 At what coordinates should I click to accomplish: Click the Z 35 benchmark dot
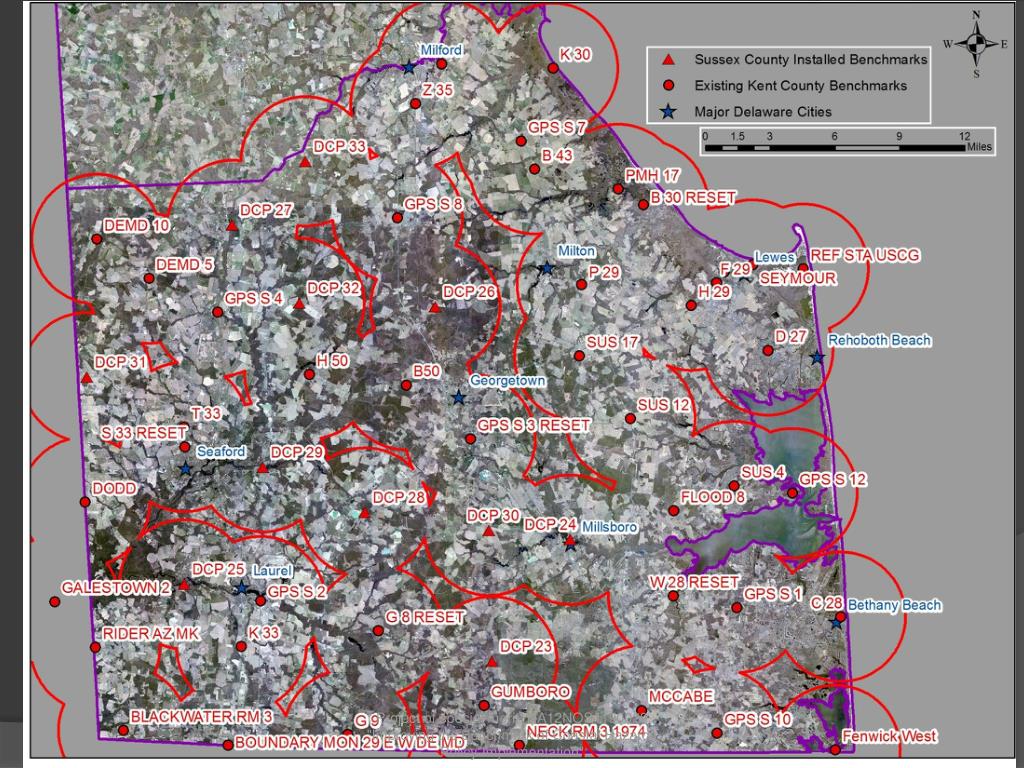tap(415, 104)
